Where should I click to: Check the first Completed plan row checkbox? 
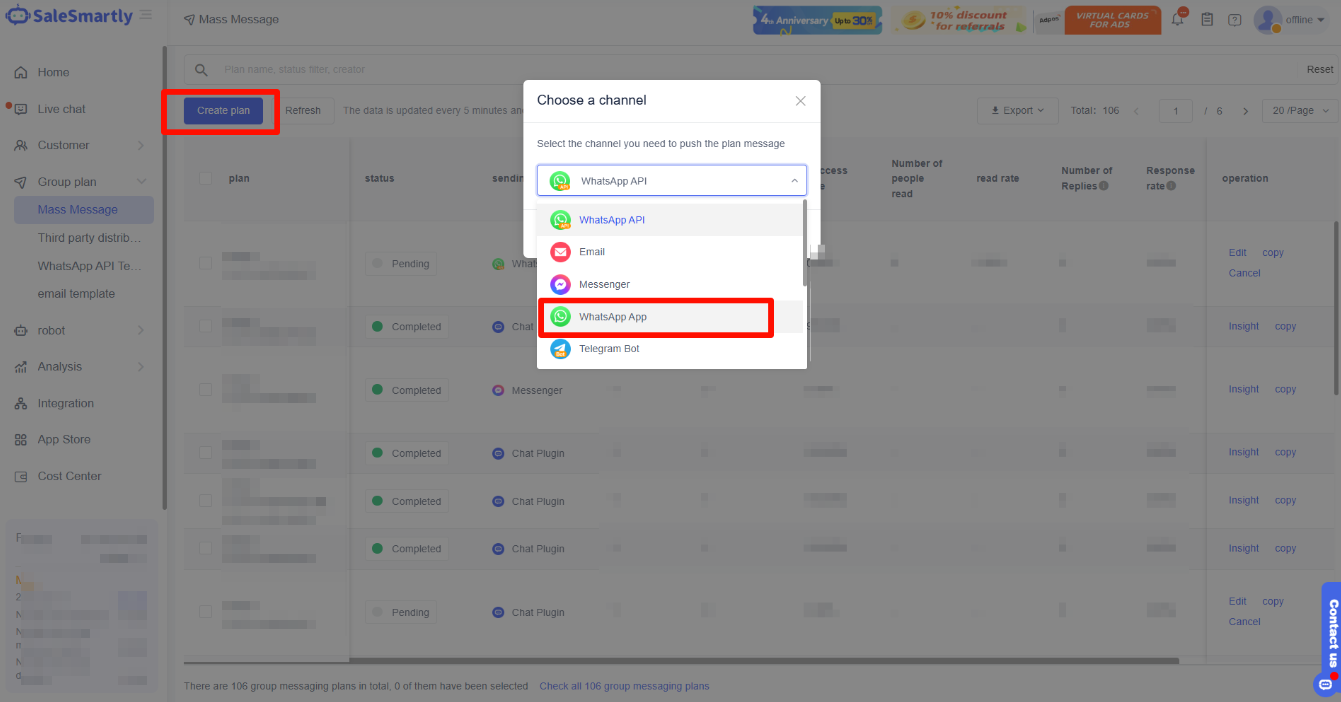click(x=205, y=326)
